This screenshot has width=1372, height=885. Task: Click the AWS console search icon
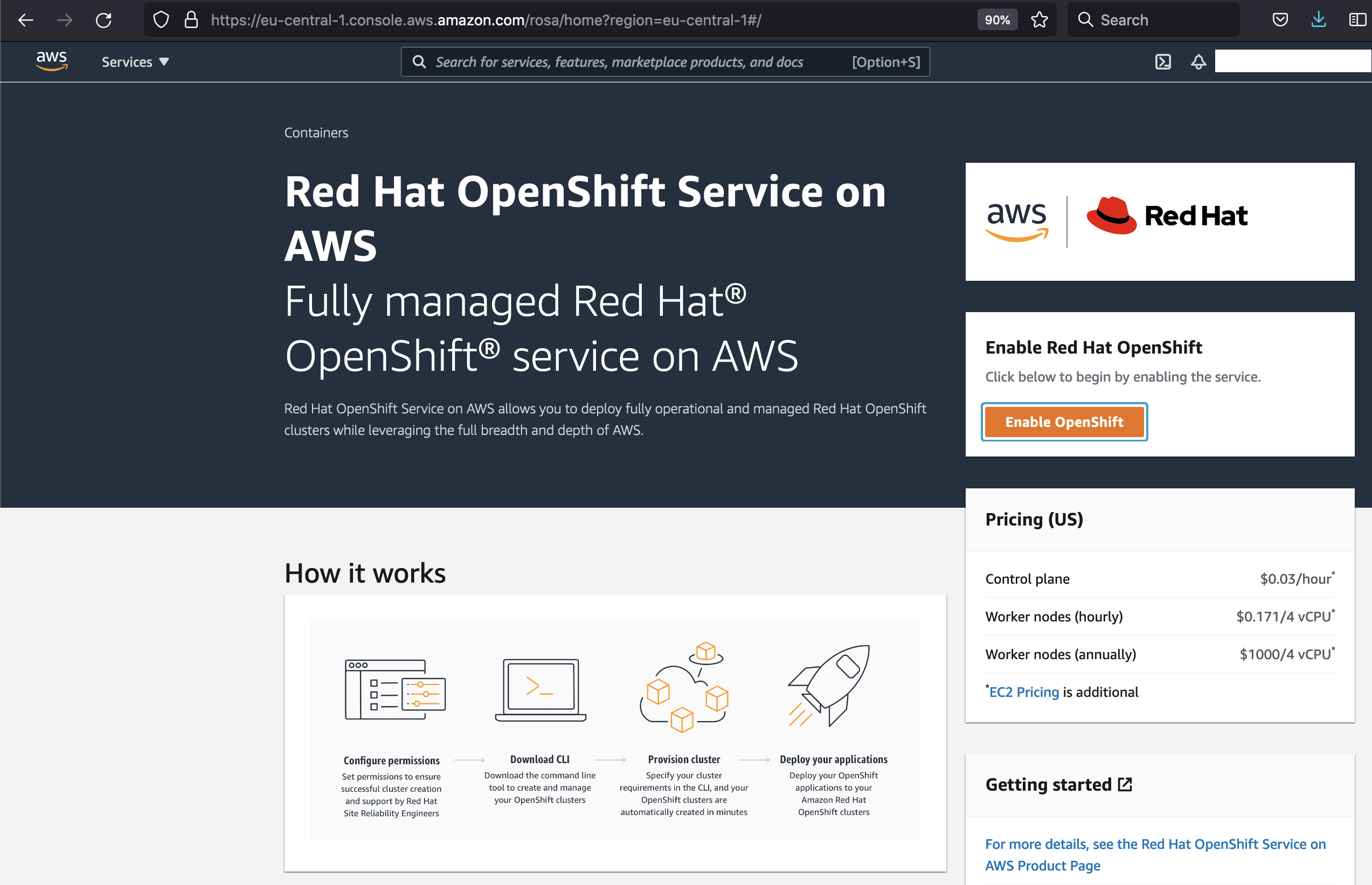tap(419, 62)
